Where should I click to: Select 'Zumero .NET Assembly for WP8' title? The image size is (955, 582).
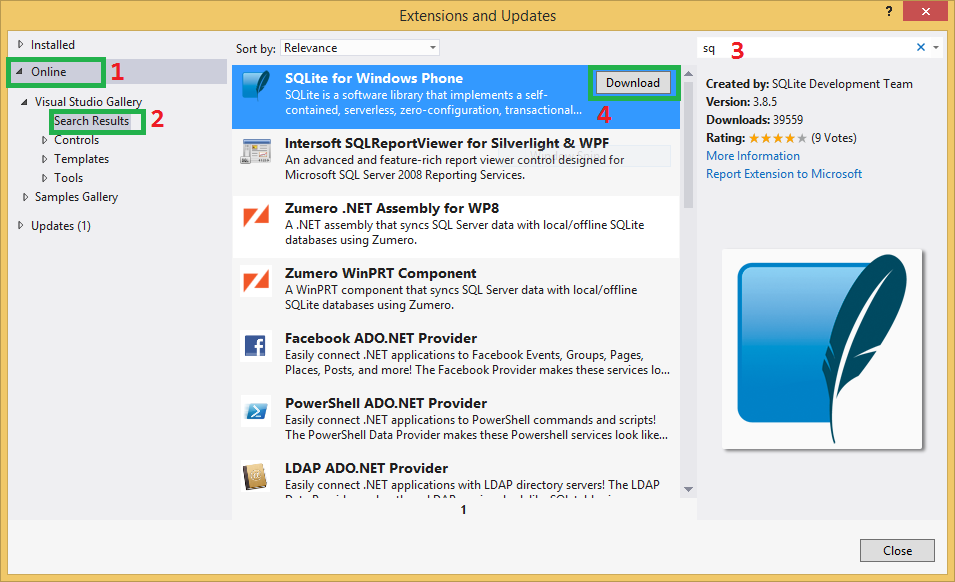click(x=392, y=208)
